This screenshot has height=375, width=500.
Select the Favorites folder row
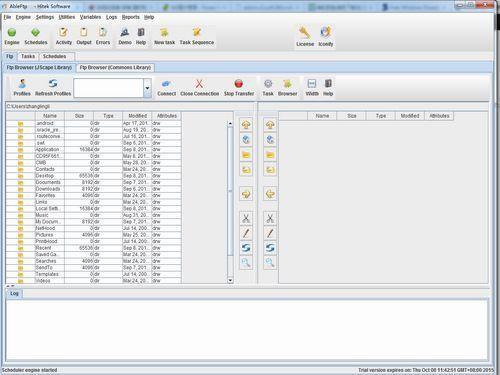coord(94,195)
